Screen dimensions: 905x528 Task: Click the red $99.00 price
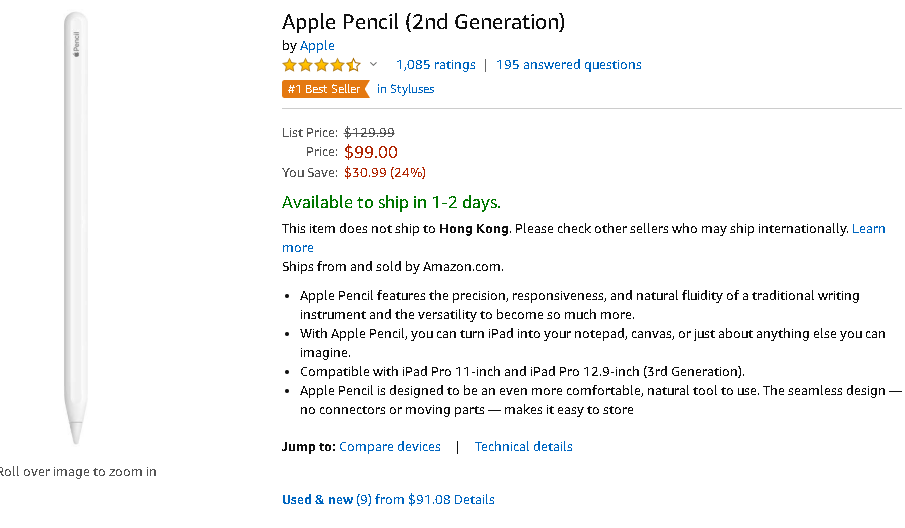pyautogui.click(x=371, y=152)
